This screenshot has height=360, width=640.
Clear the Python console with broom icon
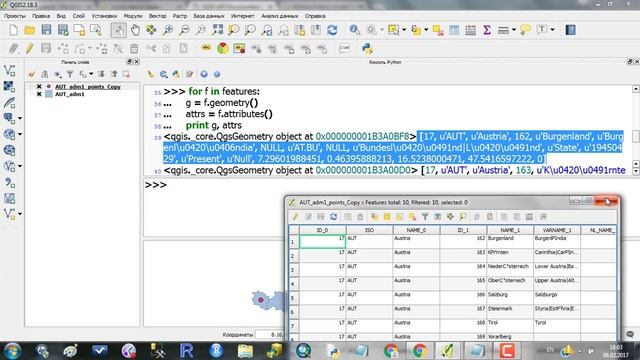151,74
